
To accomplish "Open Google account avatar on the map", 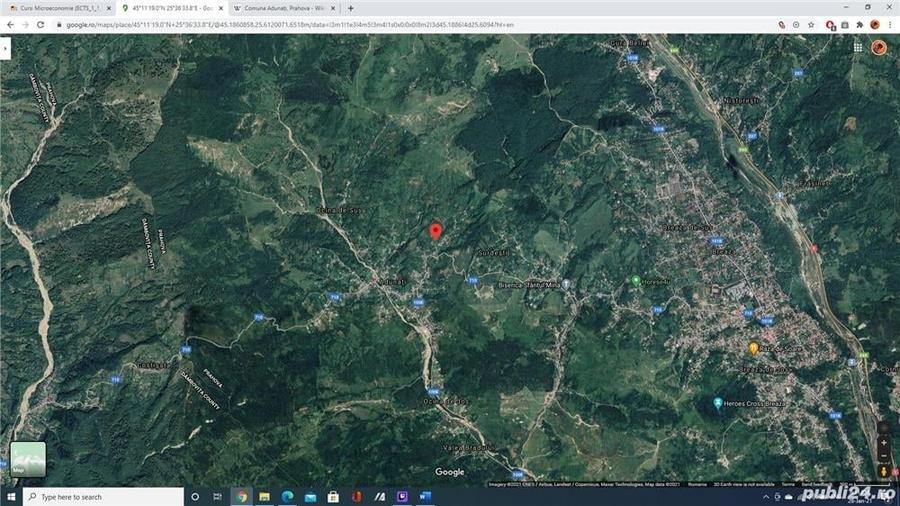I will pyautogui.click(x=879, y=48).
